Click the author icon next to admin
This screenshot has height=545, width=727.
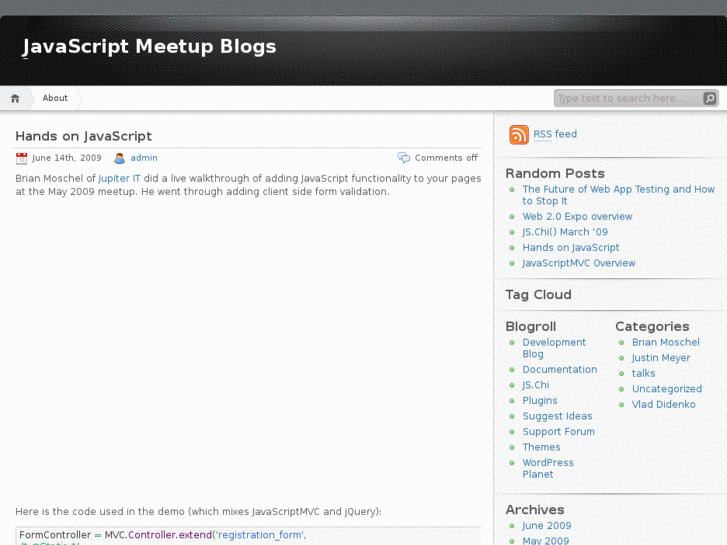click(120, 158)
